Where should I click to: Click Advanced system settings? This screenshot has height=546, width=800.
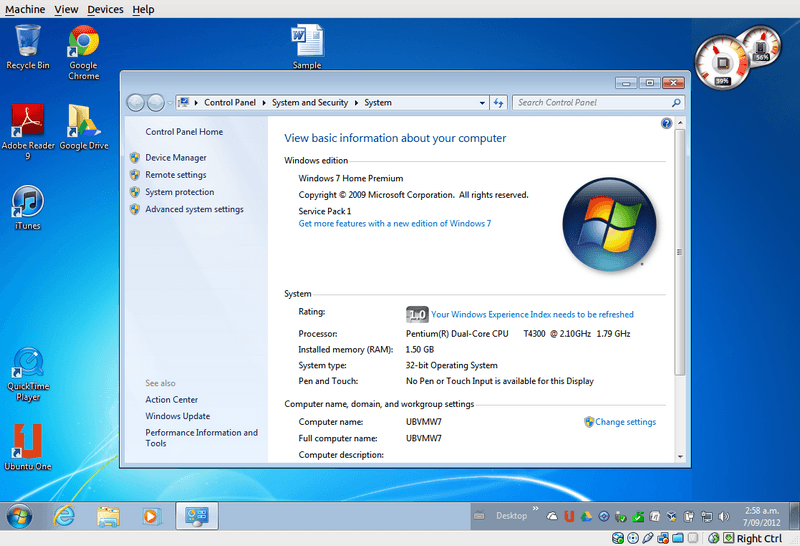click(x=194, y=209)
